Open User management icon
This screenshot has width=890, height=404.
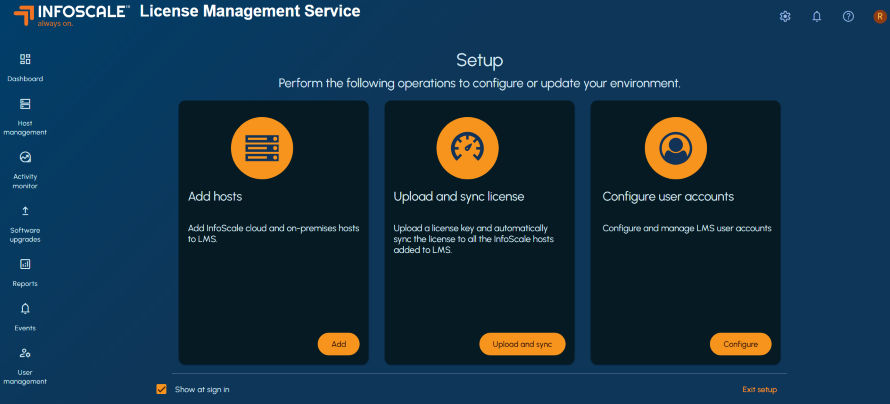coord(25,353)
